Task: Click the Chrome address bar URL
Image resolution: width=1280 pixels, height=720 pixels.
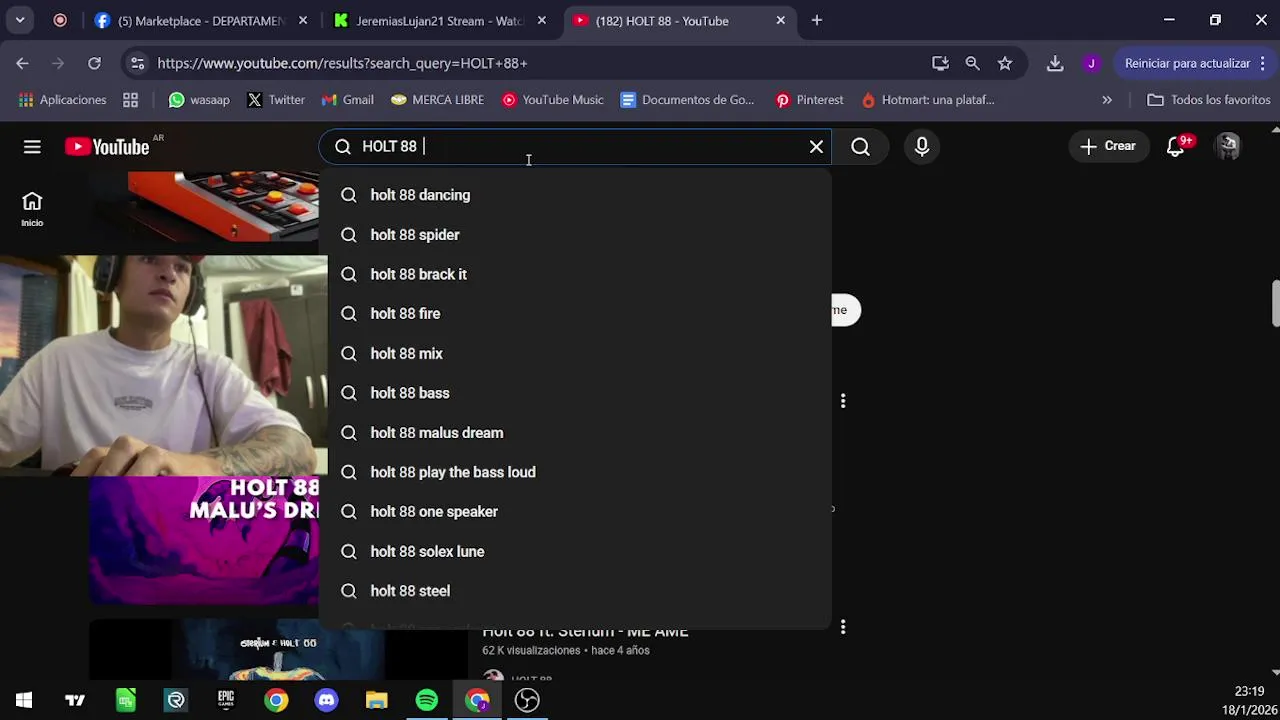Action: (342, 63)
